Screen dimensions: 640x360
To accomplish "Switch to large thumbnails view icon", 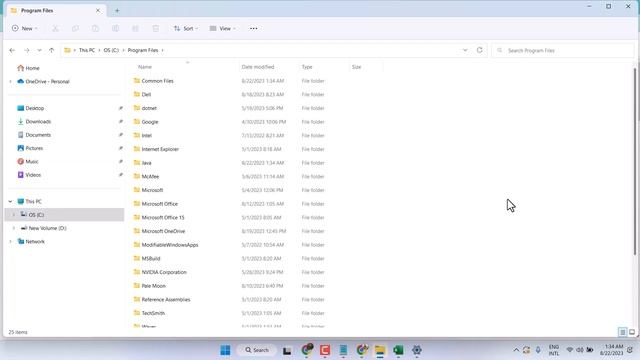I will [632, 332].
